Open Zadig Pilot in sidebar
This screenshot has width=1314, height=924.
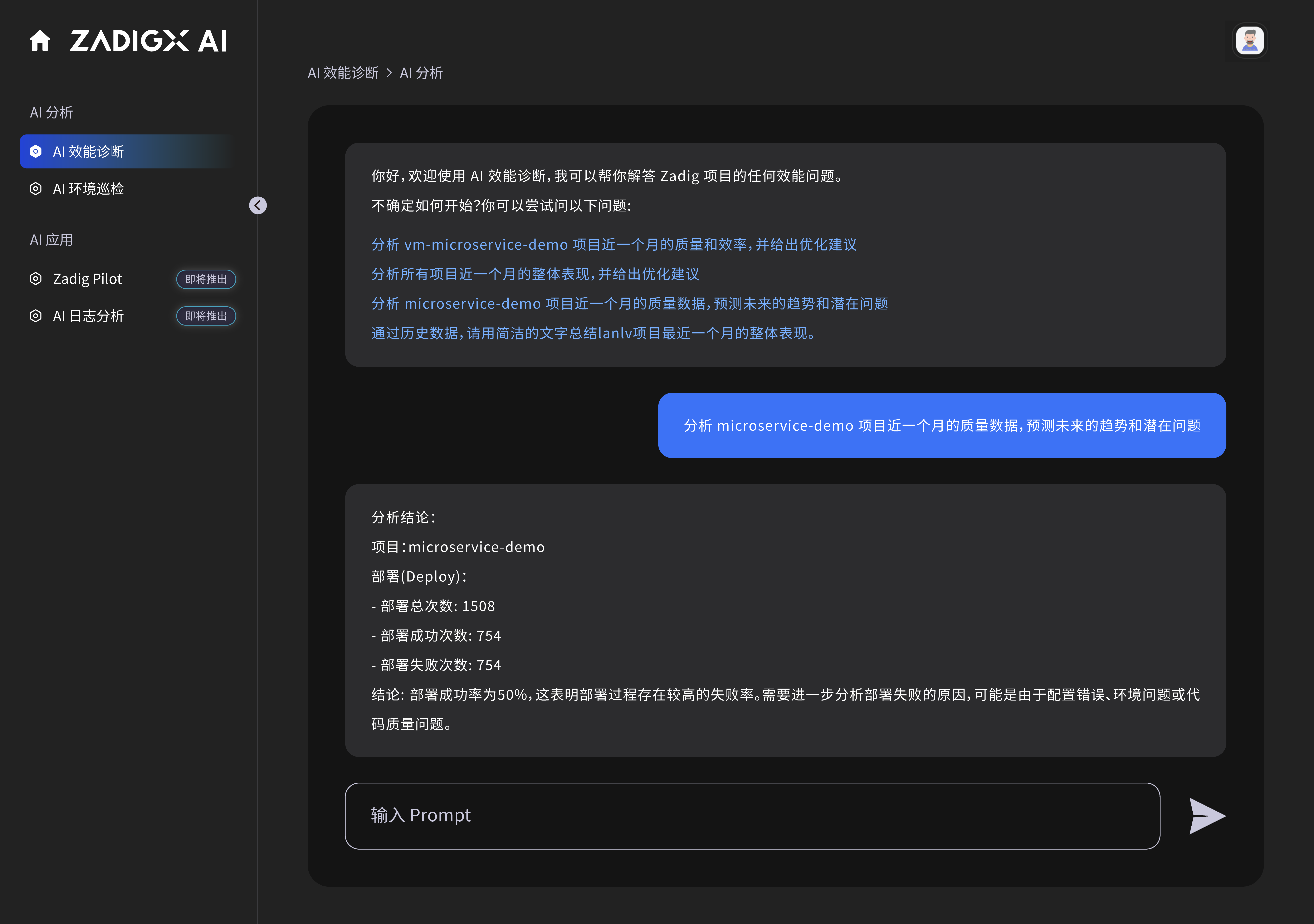tap(88, 279)
